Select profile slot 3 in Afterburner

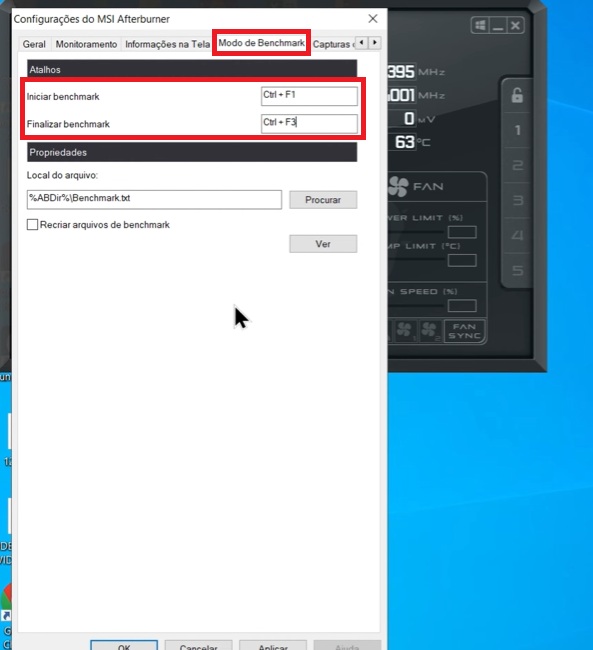pyautogui.click(x=517, y=200)
